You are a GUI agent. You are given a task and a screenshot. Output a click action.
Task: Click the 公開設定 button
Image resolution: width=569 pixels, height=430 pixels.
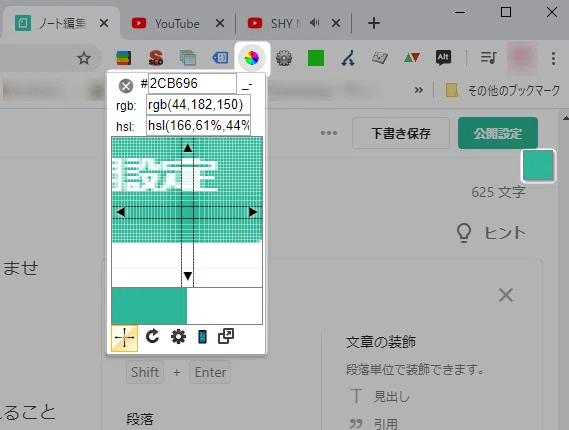coord(498,133)
